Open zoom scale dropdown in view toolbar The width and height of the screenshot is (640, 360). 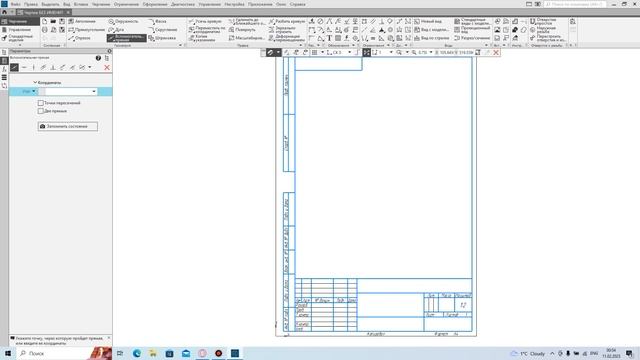pos(431,52)
